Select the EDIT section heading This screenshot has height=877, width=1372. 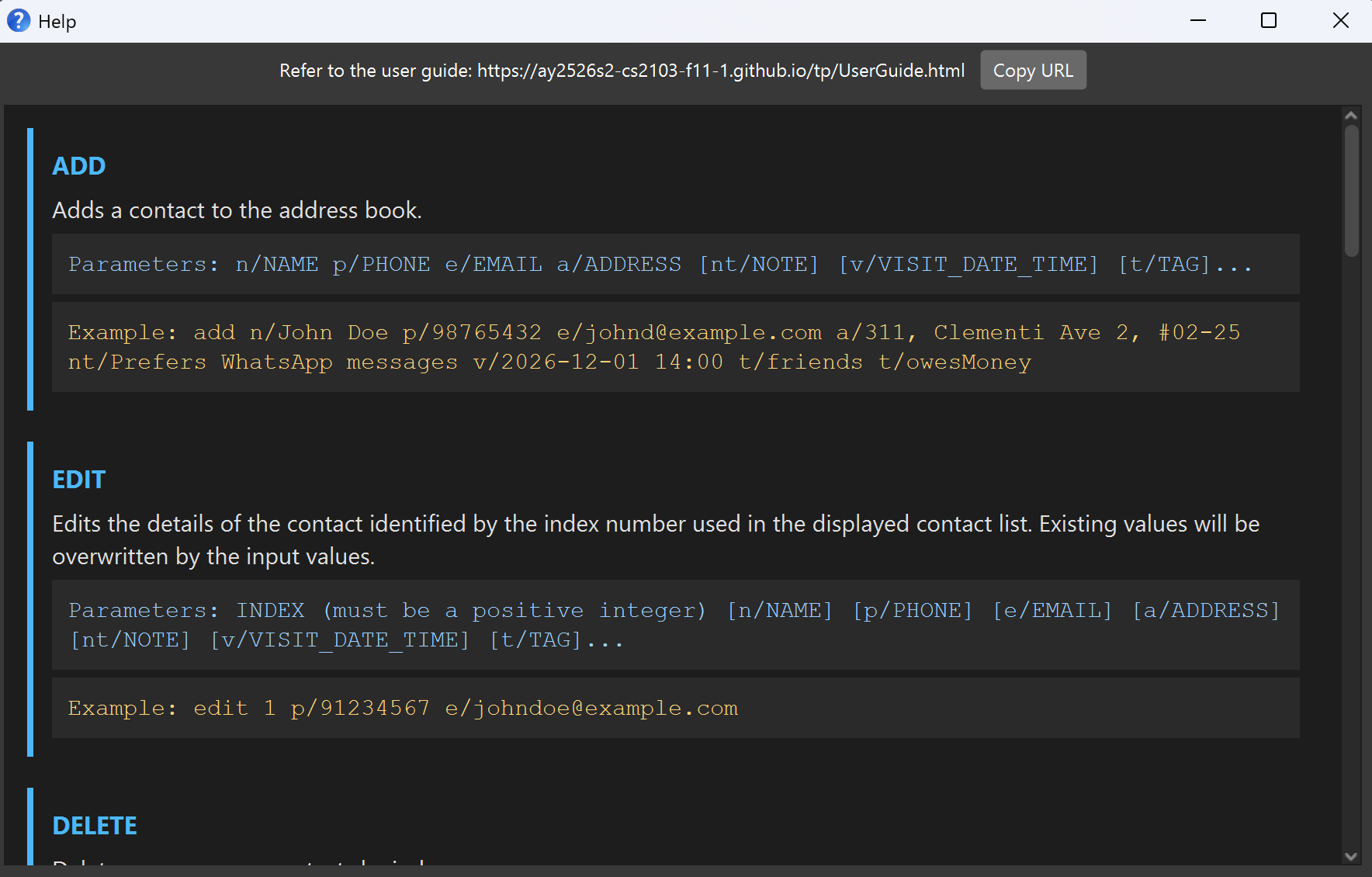tap(78, 480)
